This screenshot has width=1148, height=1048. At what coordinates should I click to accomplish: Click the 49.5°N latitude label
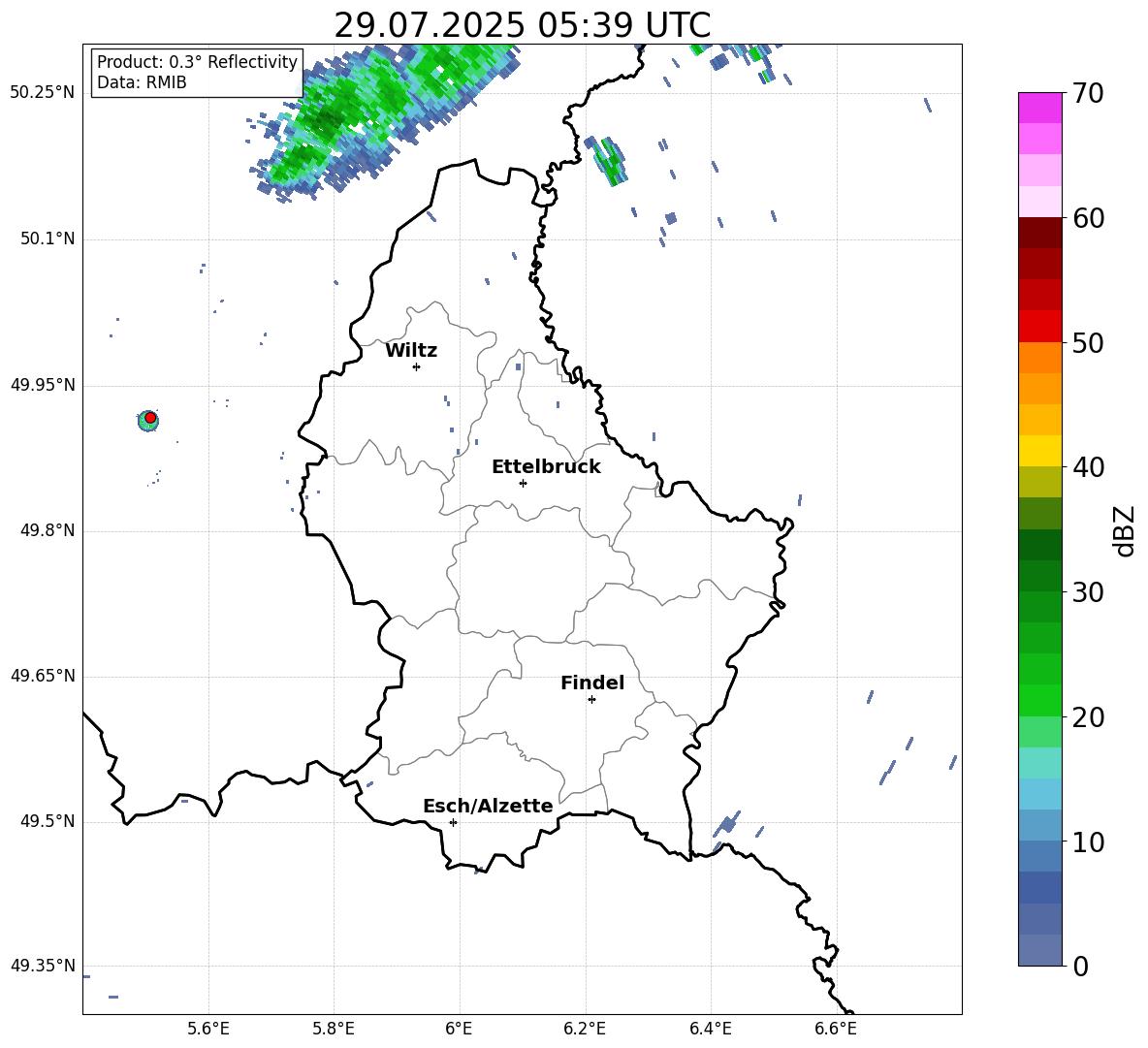coord(47,821)
